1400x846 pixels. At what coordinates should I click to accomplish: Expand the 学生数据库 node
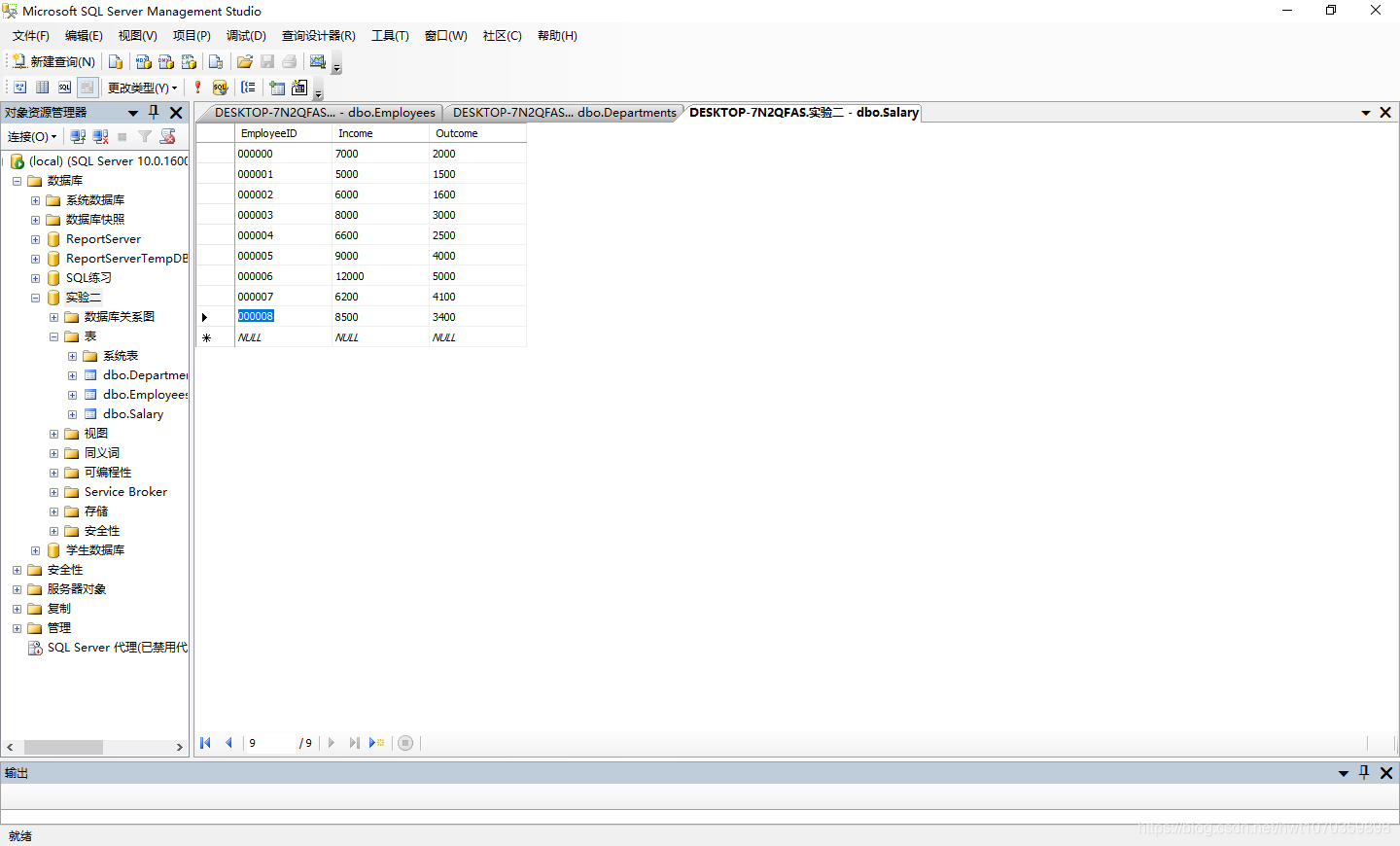(35, 550)
